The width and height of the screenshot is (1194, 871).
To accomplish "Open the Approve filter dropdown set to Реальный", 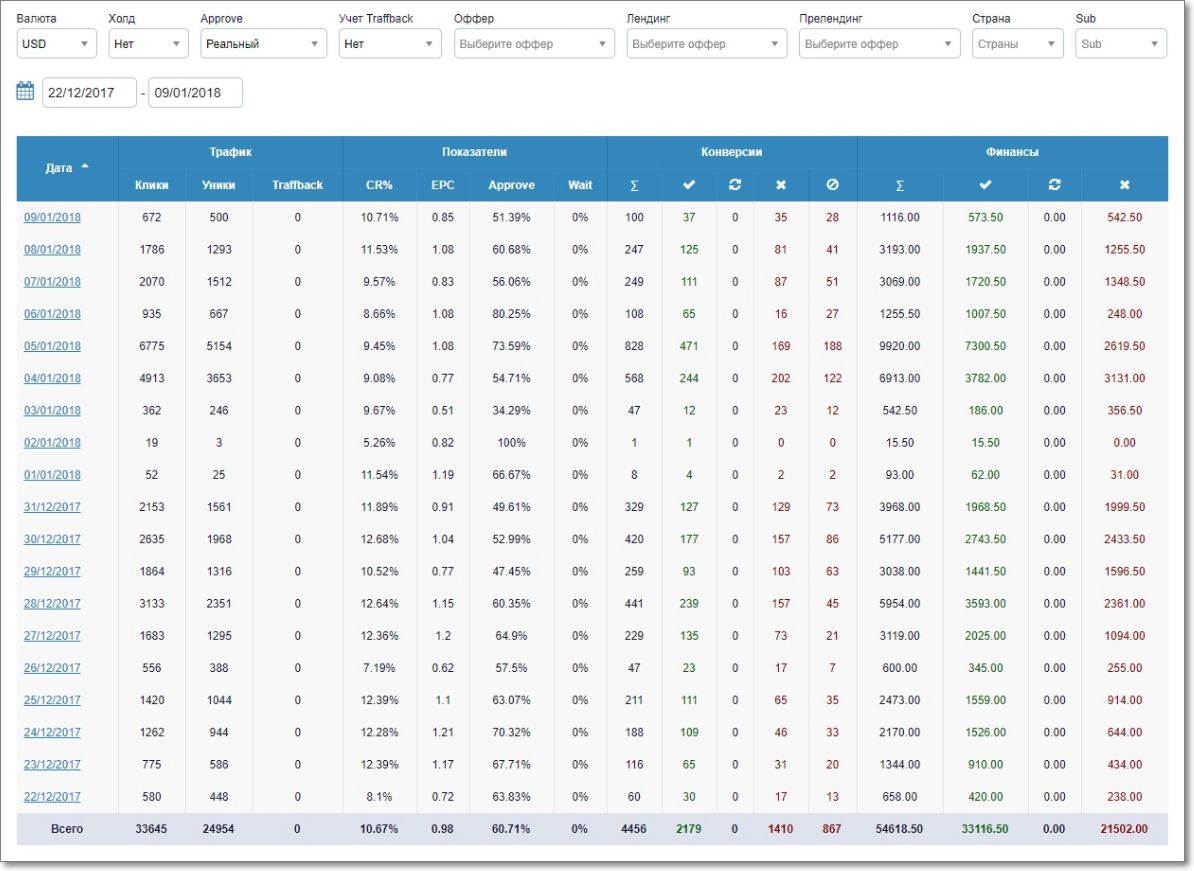I will [263, 43].
